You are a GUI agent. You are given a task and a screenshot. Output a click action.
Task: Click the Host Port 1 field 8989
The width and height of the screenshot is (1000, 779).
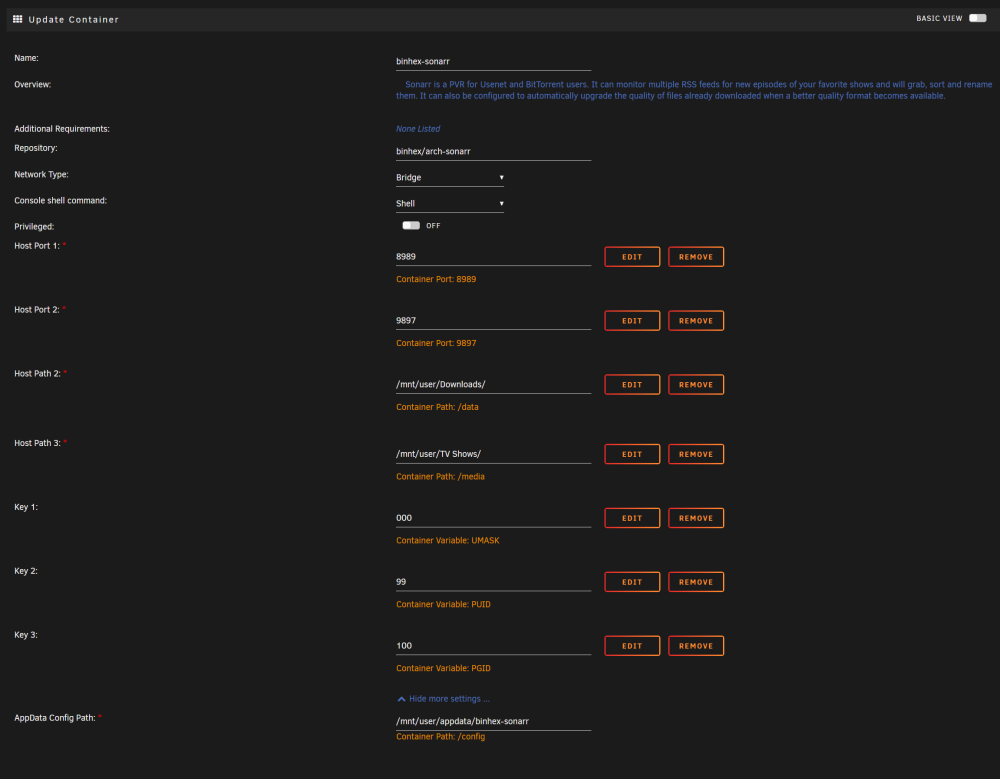coord(493,256)
